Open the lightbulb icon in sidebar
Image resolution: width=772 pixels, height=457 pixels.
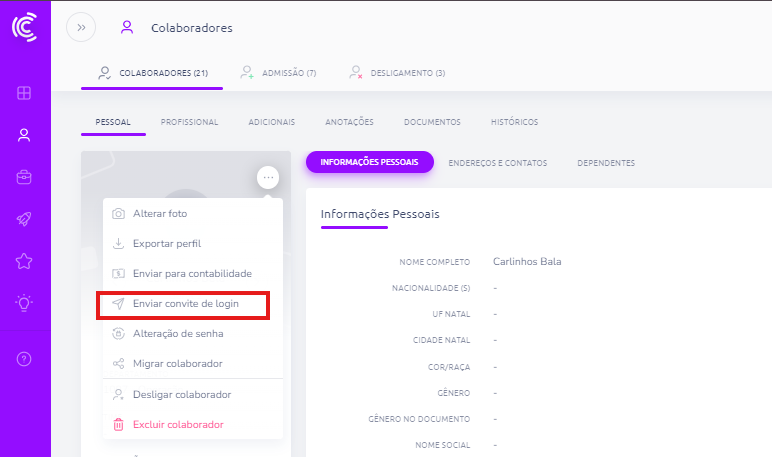tap(24, 303)
